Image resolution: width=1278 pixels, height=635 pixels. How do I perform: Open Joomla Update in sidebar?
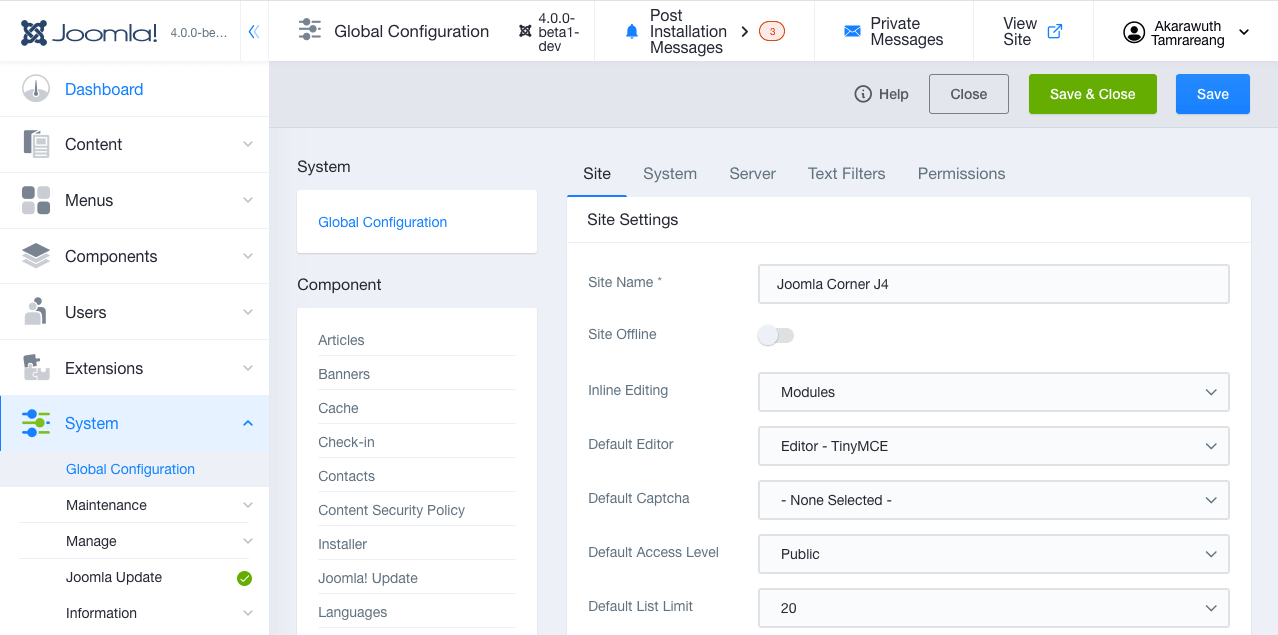click(x=114, y=577)
